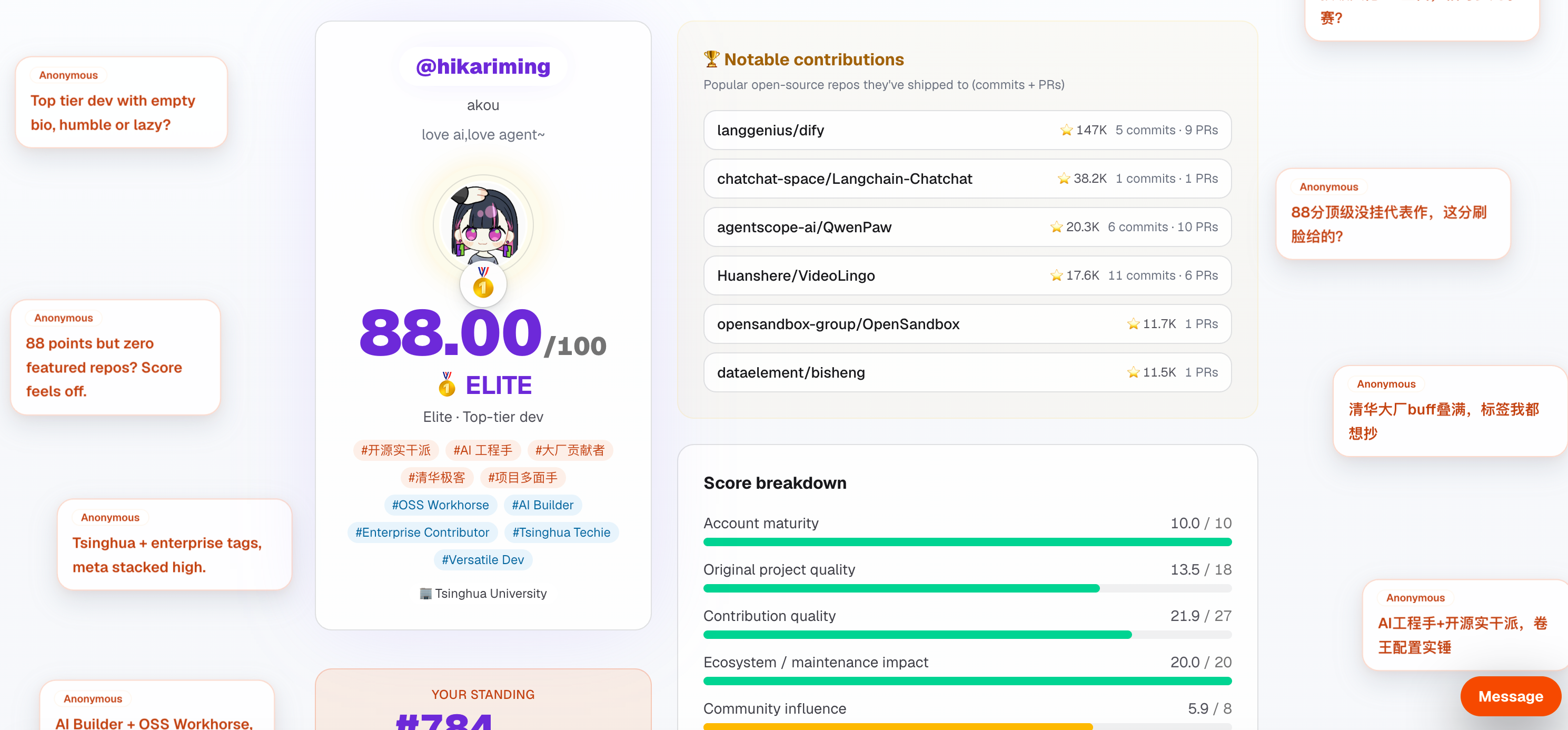Click the yellow Community influence progress bar
The width and height of the screenshot is (1568, 730).
[967, 726]
